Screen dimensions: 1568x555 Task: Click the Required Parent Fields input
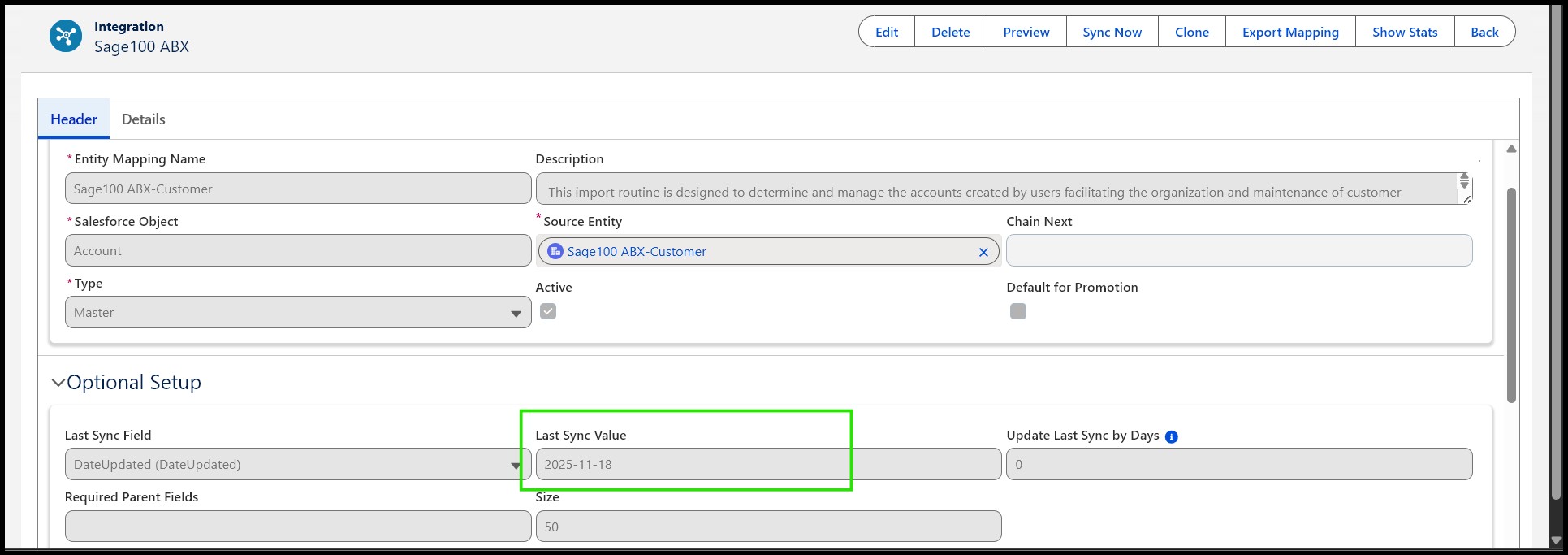[298, 527]
